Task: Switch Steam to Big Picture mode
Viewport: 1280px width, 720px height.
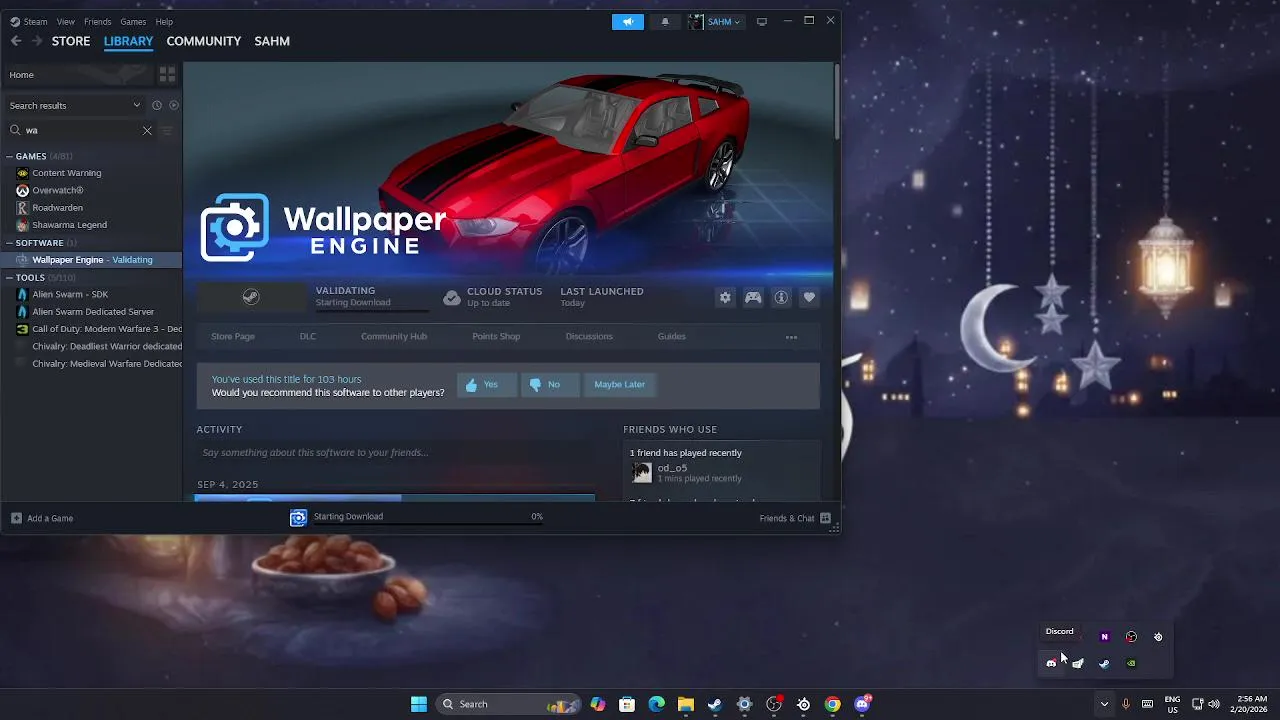Action: (x=762, y=22)
